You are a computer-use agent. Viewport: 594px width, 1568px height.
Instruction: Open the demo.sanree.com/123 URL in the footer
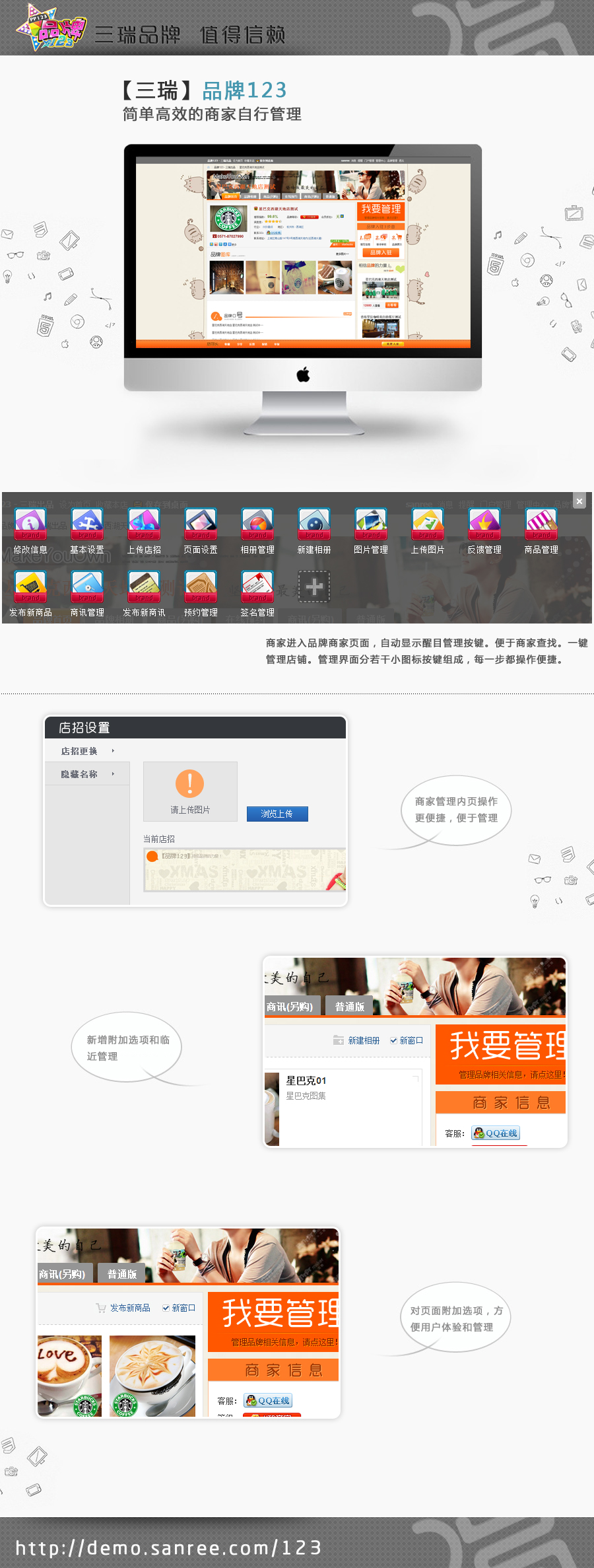coord(168,1548)
